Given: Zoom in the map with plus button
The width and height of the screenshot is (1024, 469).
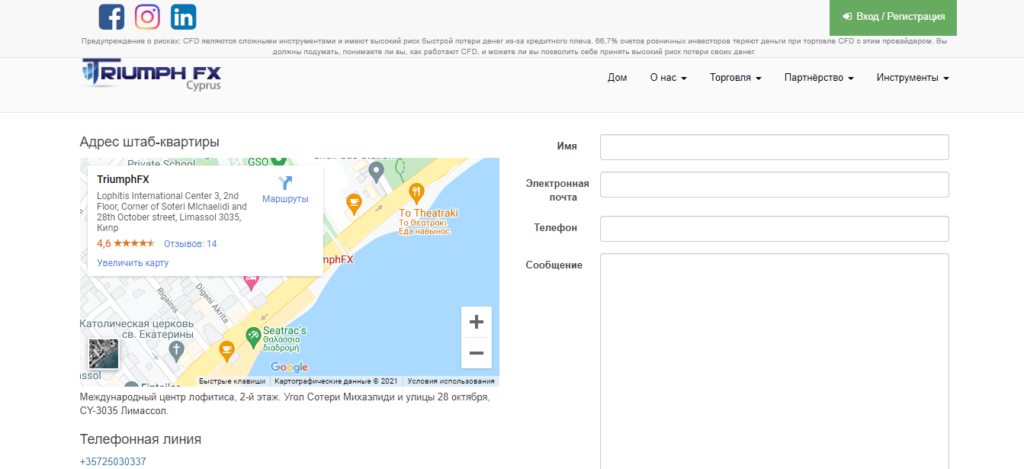Looking at the screenshot, I should point(476,322).
